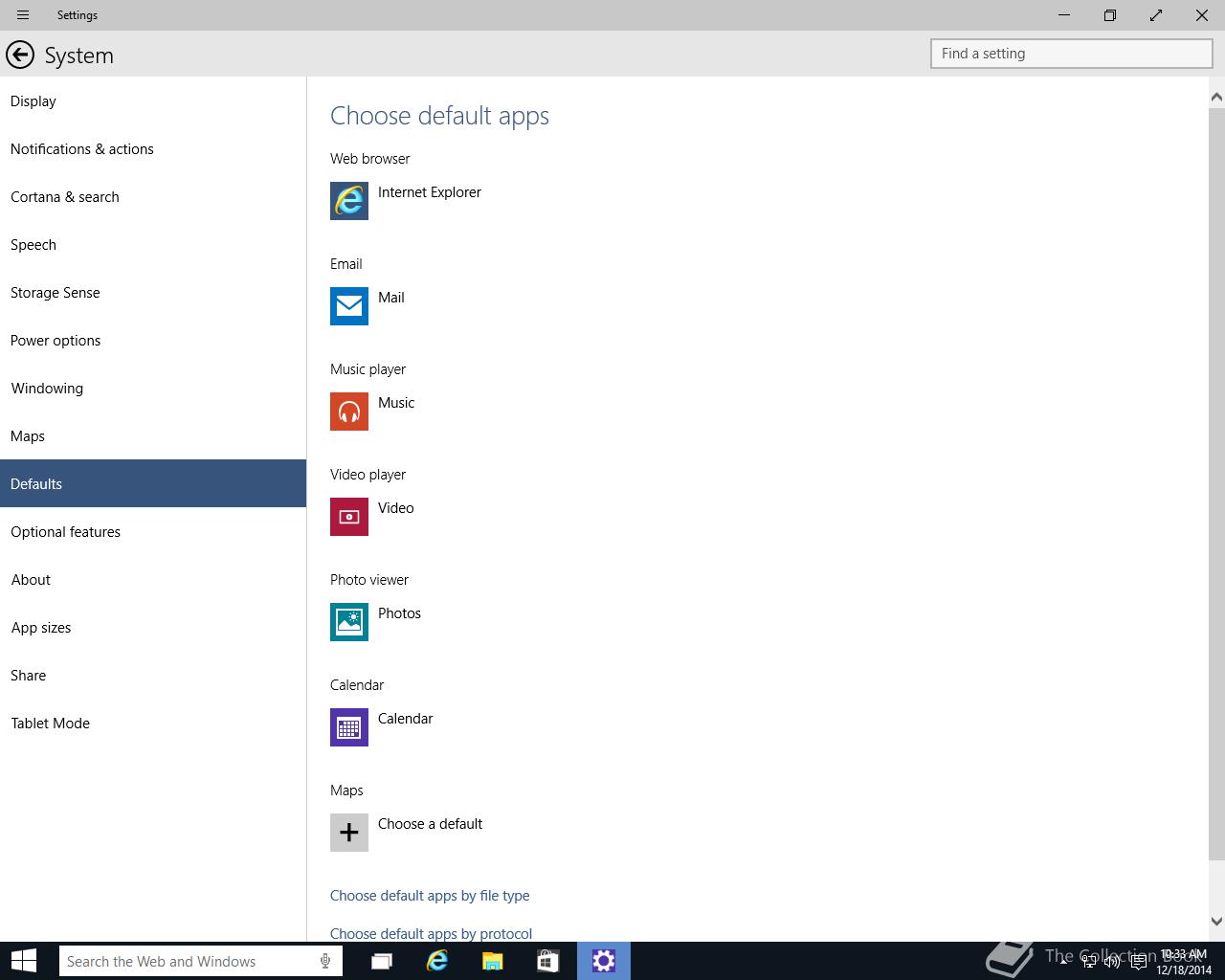Click Search the Web and Windows box
Screen dimensions: 1225x980
200,961
